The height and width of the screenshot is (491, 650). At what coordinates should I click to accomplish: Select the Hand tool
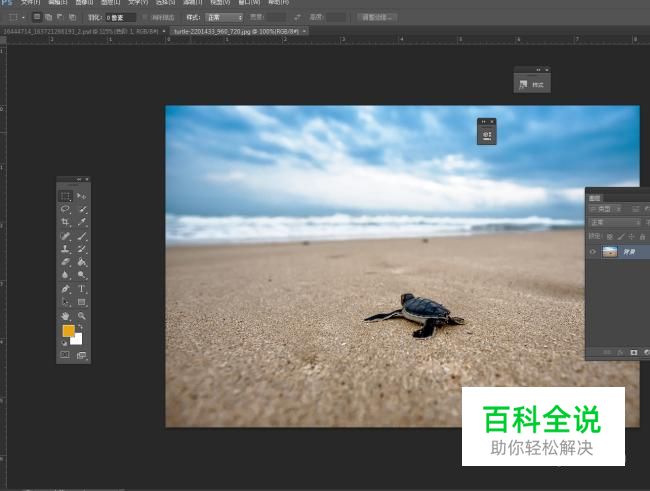tap(66, 315)
